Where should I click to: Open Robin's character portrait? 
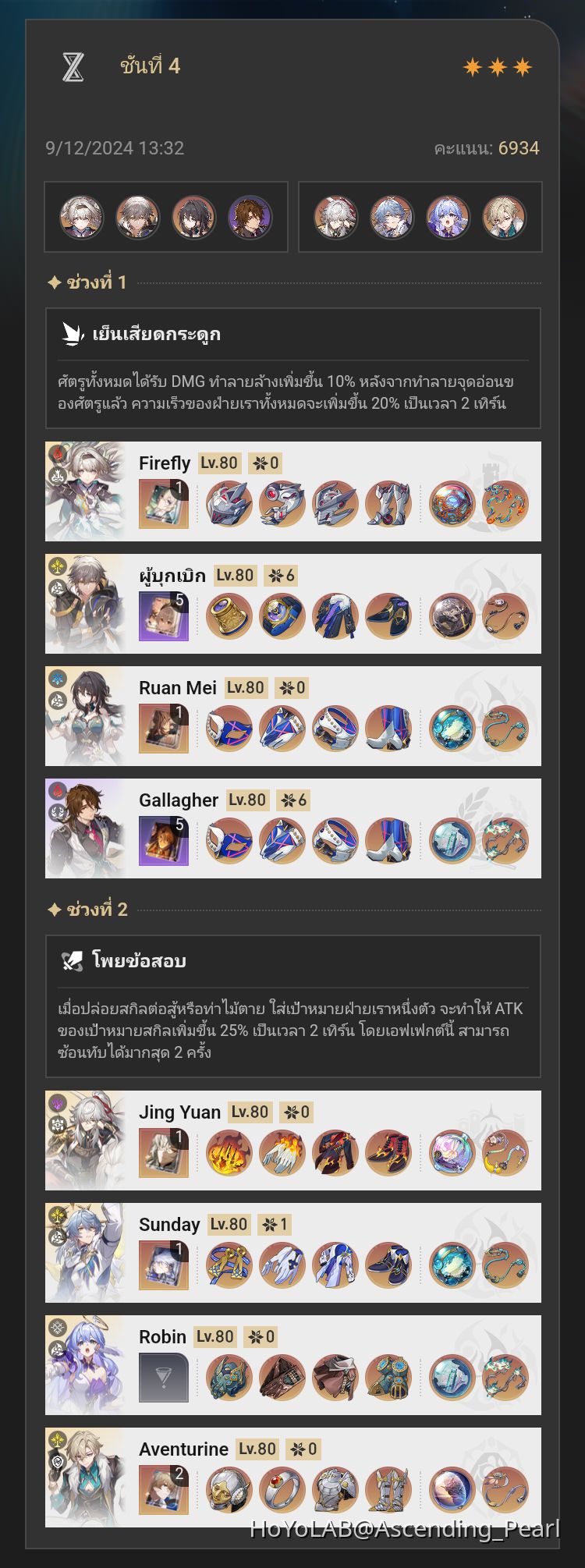pos(86,1365)
